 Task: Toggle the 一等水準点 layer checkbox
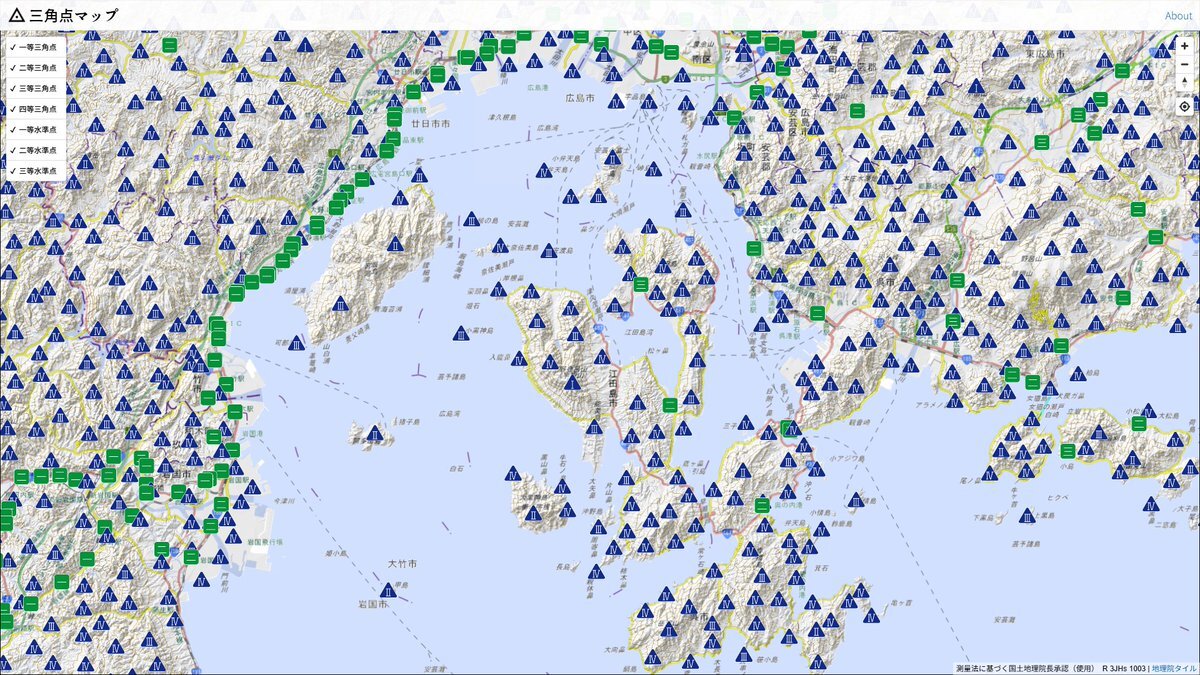pos(34,130)
